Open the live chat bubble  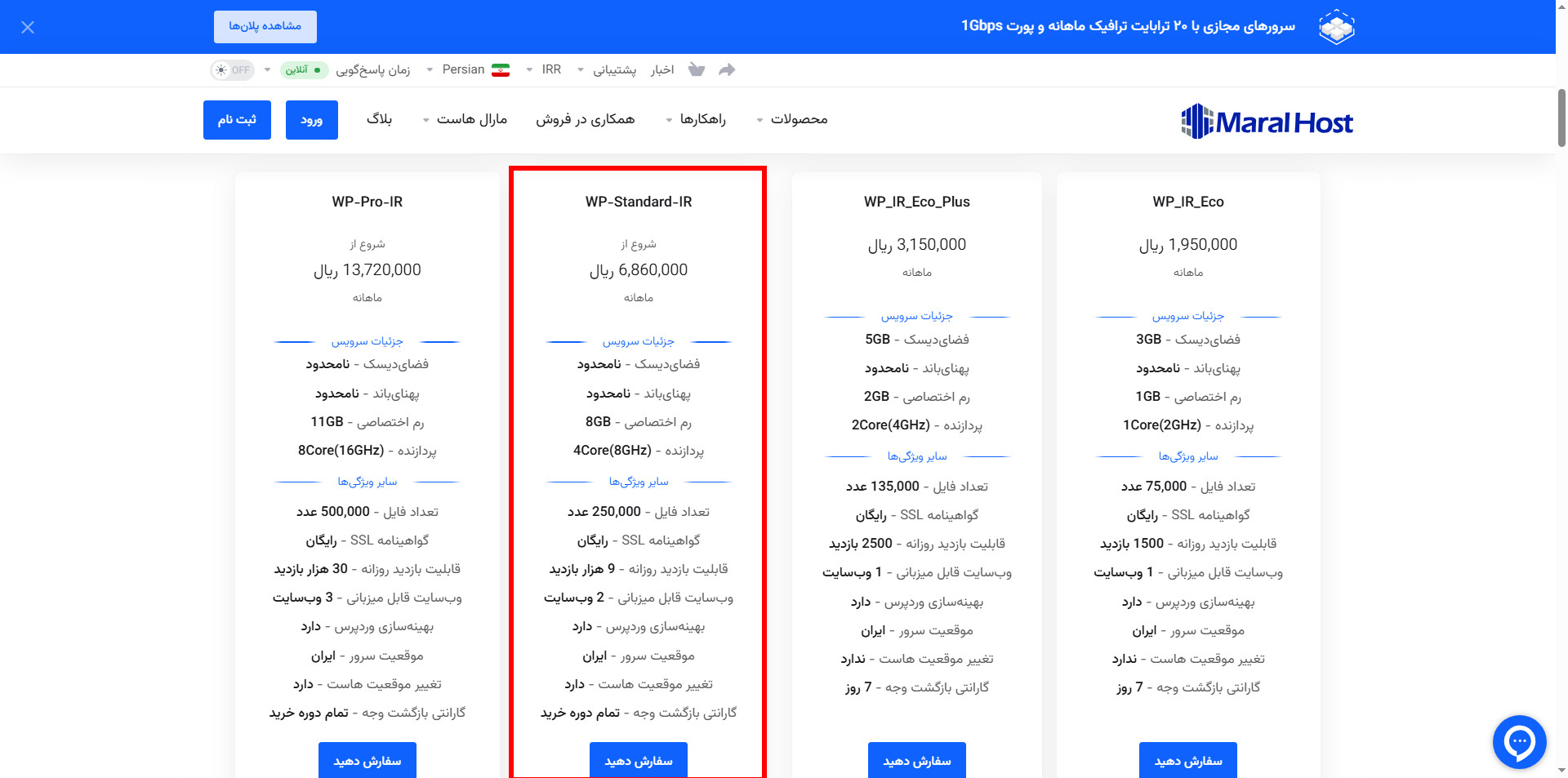tap(1519, 742)
